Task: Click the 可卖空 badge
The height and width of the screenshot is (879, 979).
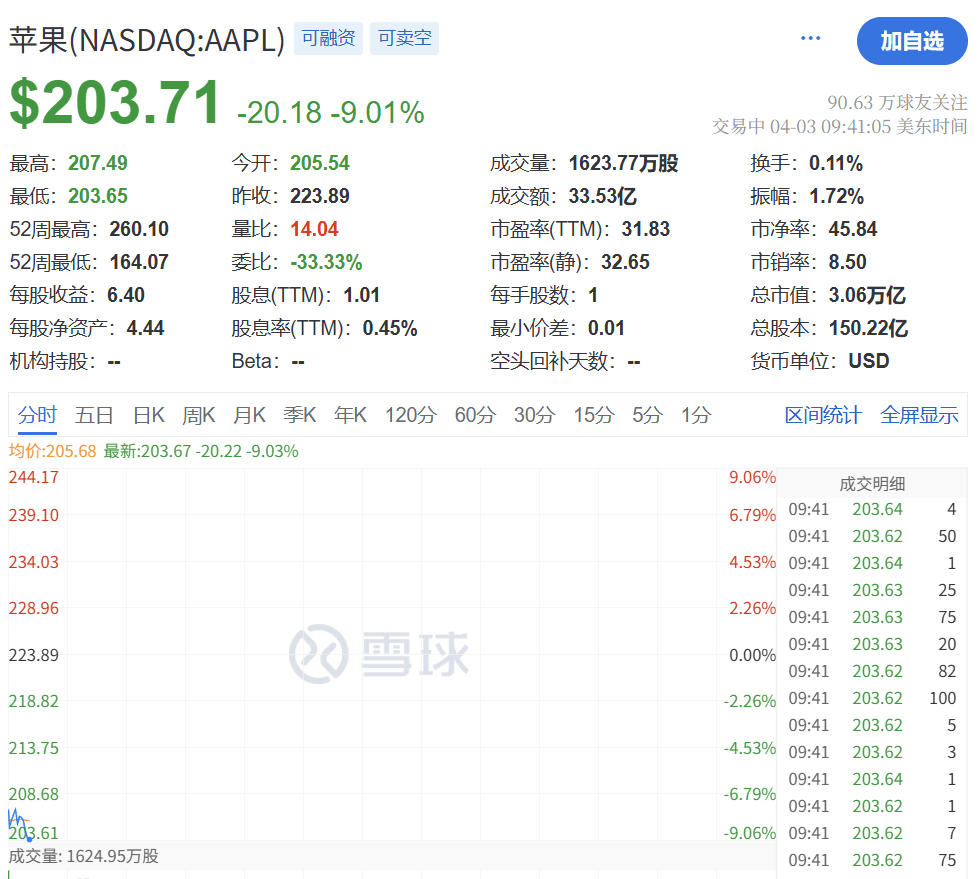Action: (x=404, y=38)
